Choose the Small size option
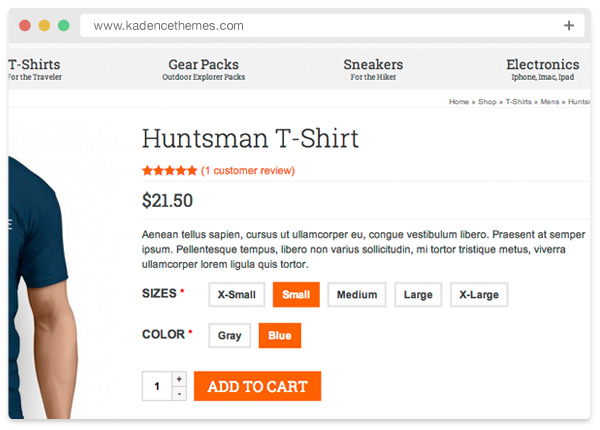The width and height of the screenshot is (600, 430). click(296, 295)
